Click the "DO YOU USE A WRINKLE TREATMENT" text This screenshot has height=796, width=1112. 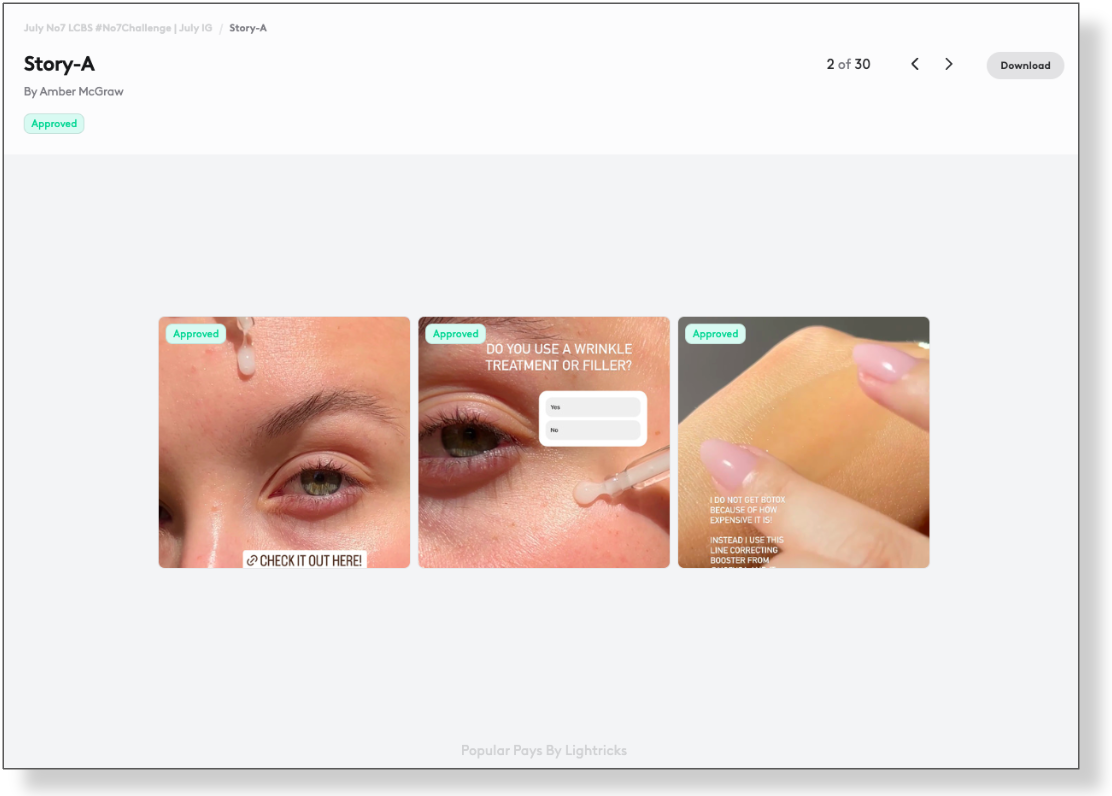coord(558,358)
